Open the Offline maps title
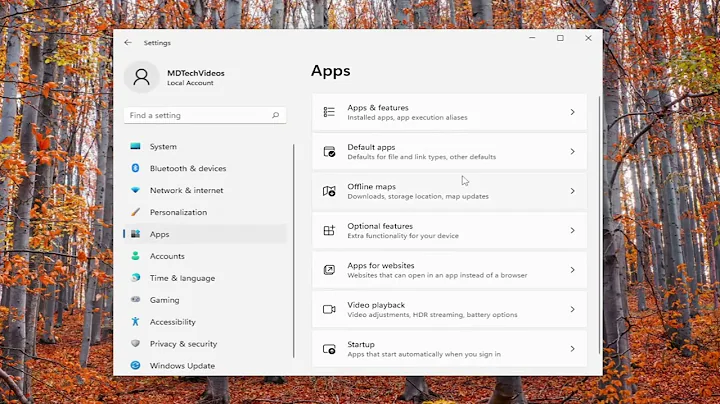The height and width of the screenshot is (404, 720). 371,186
